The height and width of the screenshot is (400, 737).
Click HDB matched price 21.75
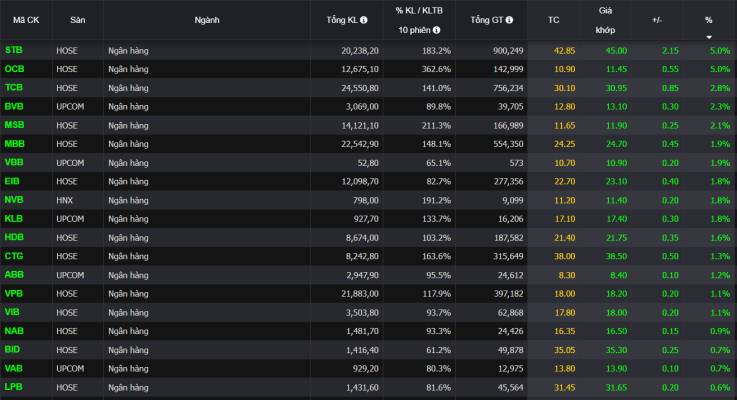point(616,238)
